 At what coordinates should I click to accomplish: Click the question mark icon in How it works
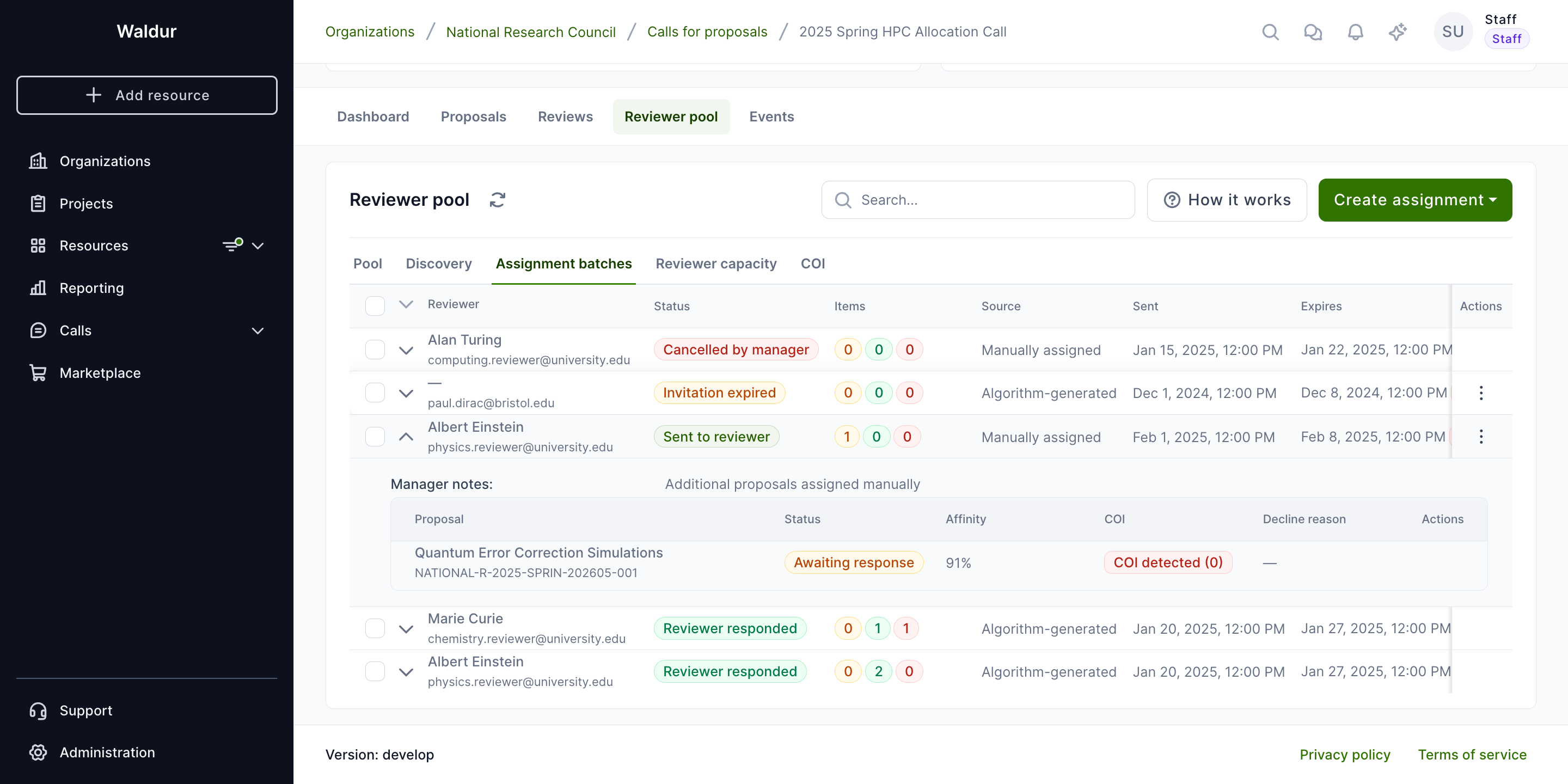[1172, 200]
